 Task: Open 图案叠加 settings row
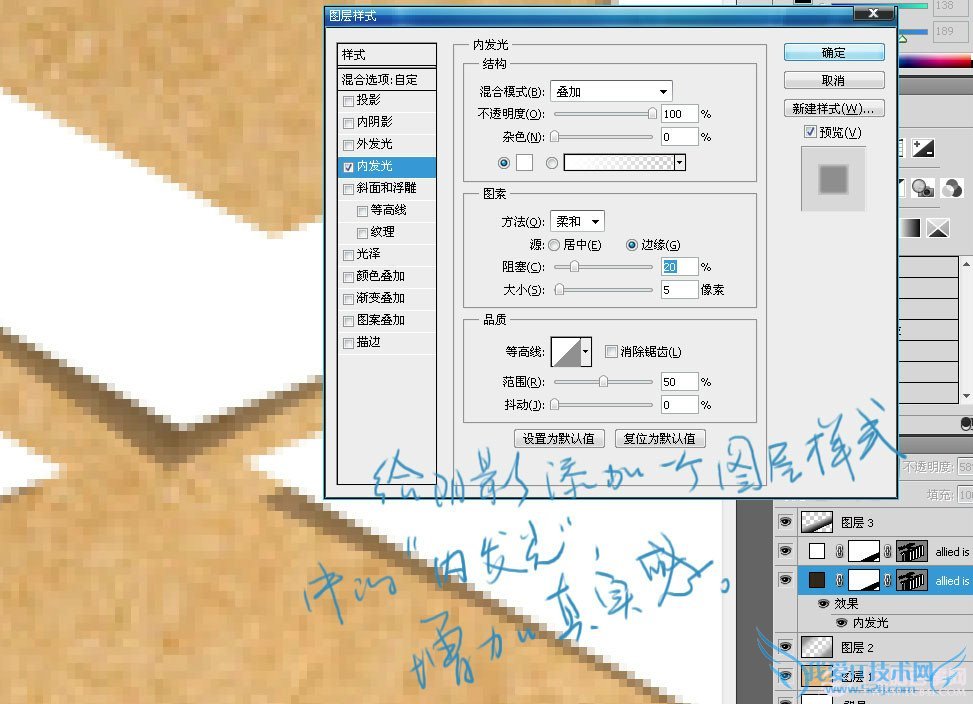point(387,320)
